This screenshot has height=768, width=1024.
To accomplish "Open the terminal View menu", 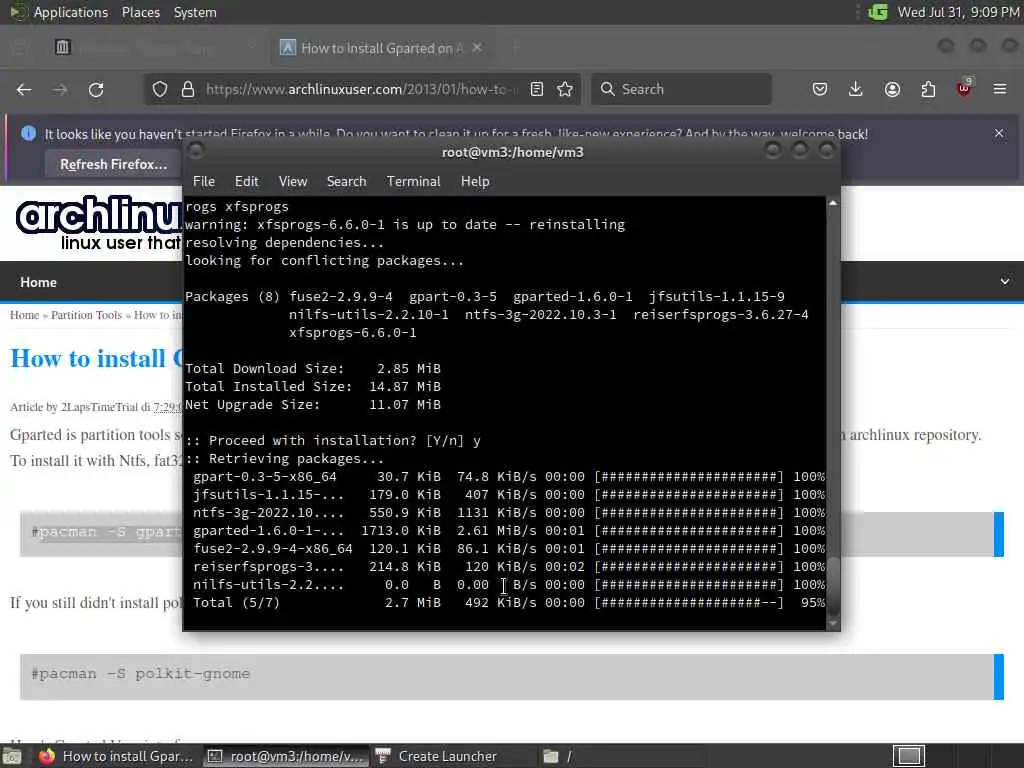I will tap(293, 182).
